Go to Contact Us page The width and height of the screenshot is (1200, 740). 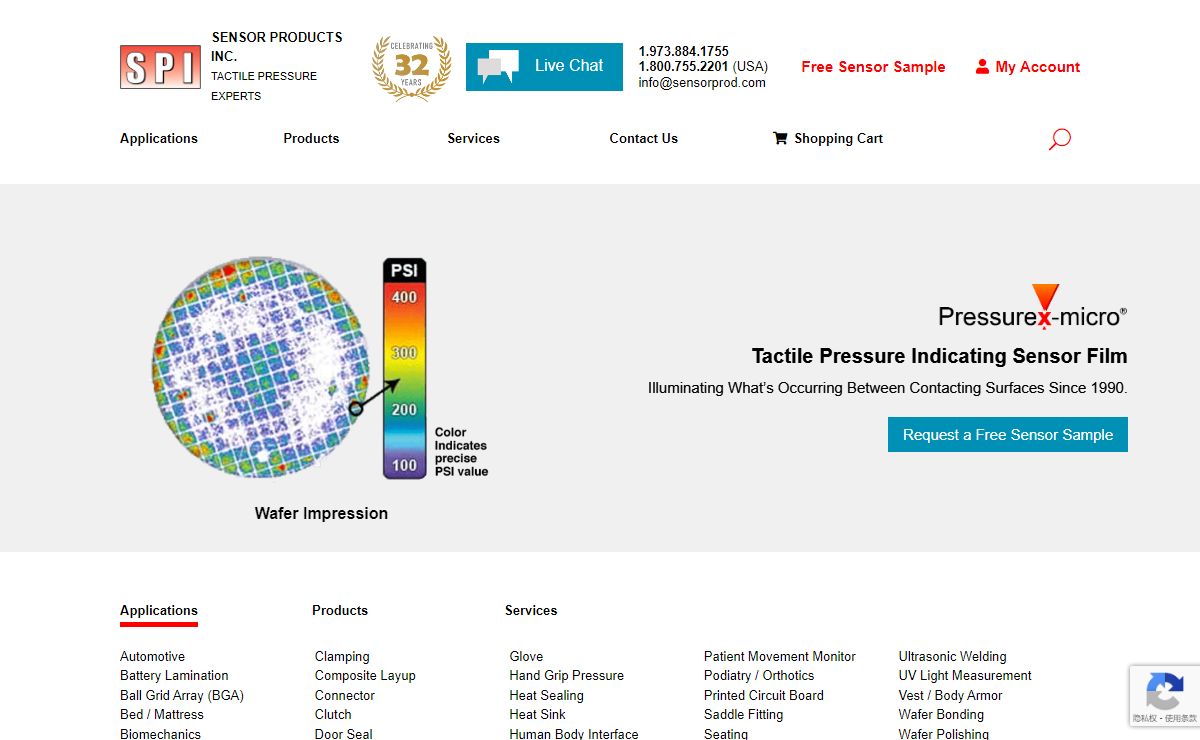pos(644,139)
